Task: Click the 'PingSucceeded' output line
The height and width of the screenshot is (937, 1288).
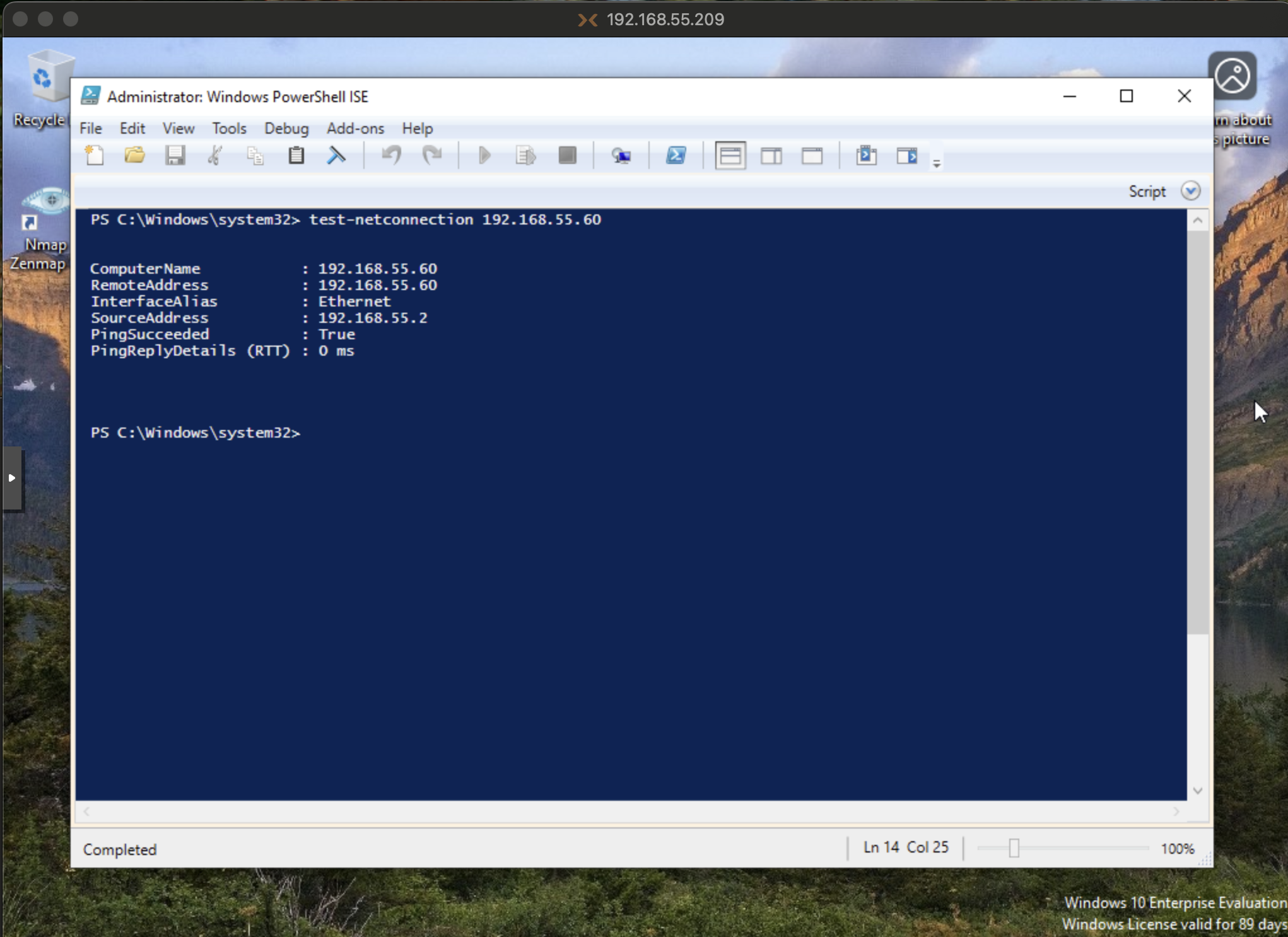Action: click(x=223, y=334)
